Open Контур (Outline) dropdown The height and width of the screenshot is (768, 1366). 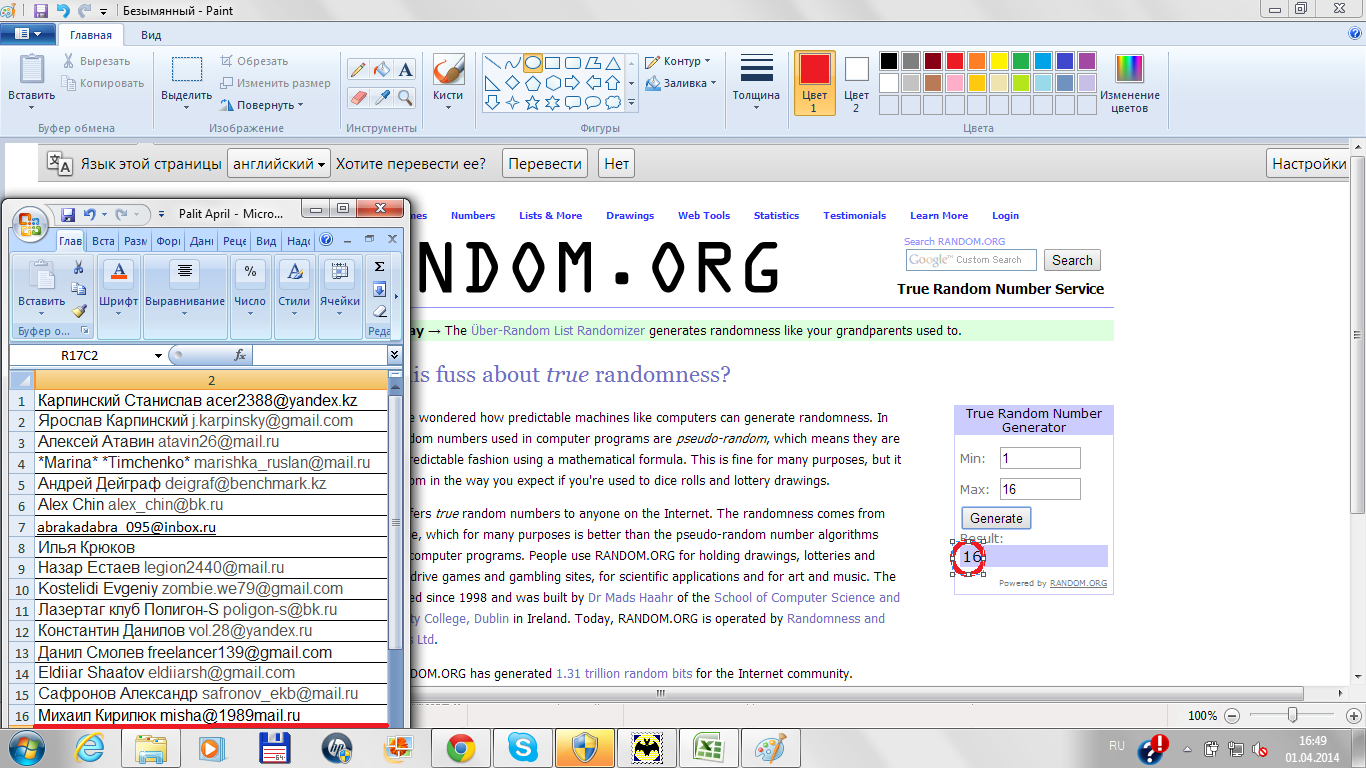678,61
